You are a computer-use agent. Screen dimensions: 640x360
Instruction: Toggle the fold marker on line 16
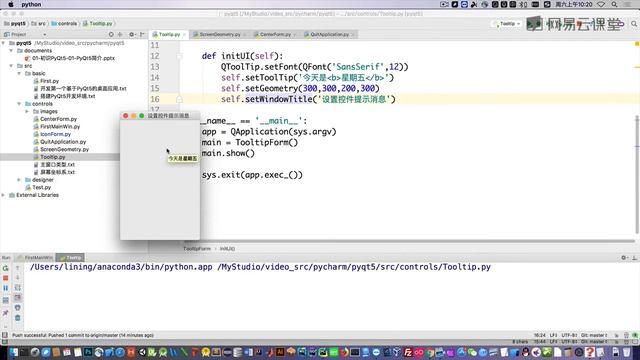pyautogui.click(x=179, y=99)
